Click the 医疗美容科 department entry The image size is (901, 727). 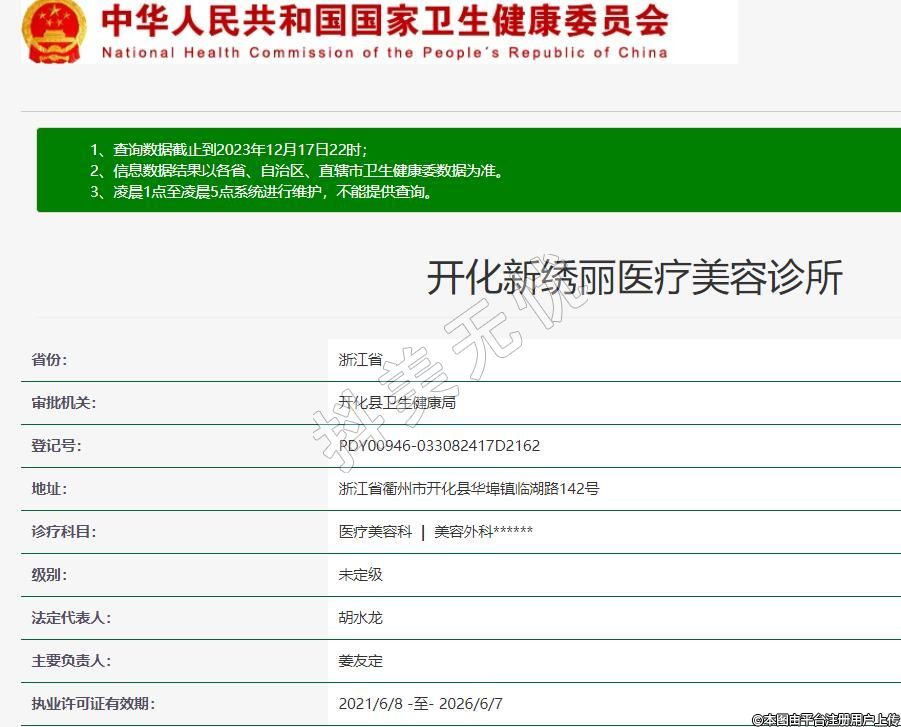pyautogui.click(x=375, y=532)
